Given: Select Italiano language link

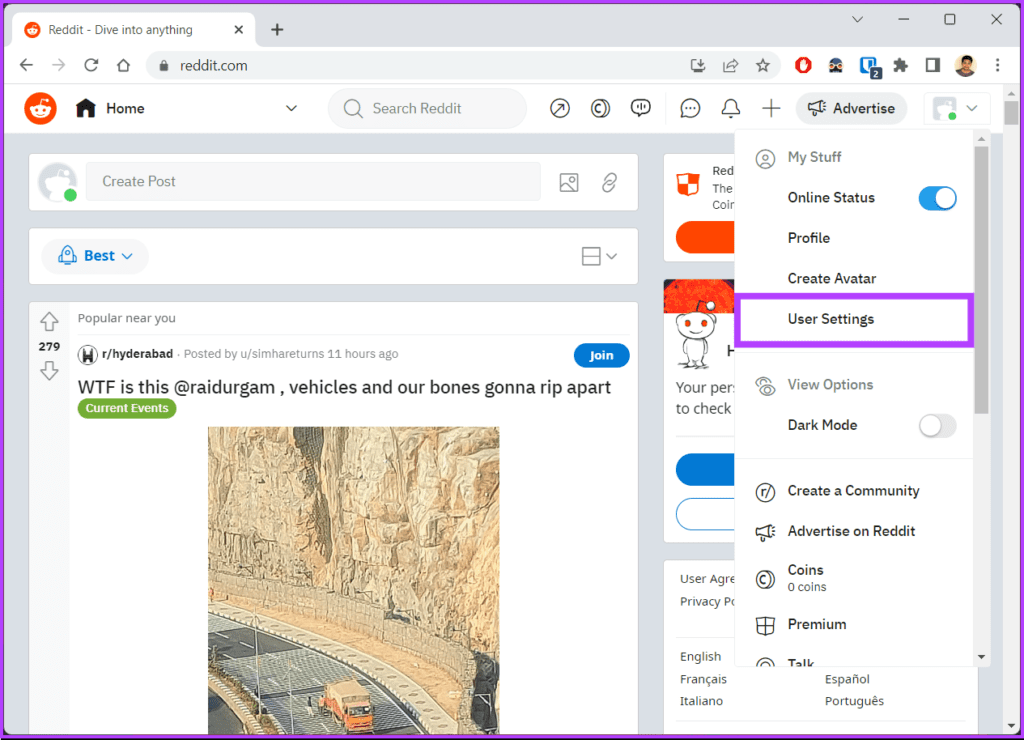Looking at the screenshot, I should 701,701.
